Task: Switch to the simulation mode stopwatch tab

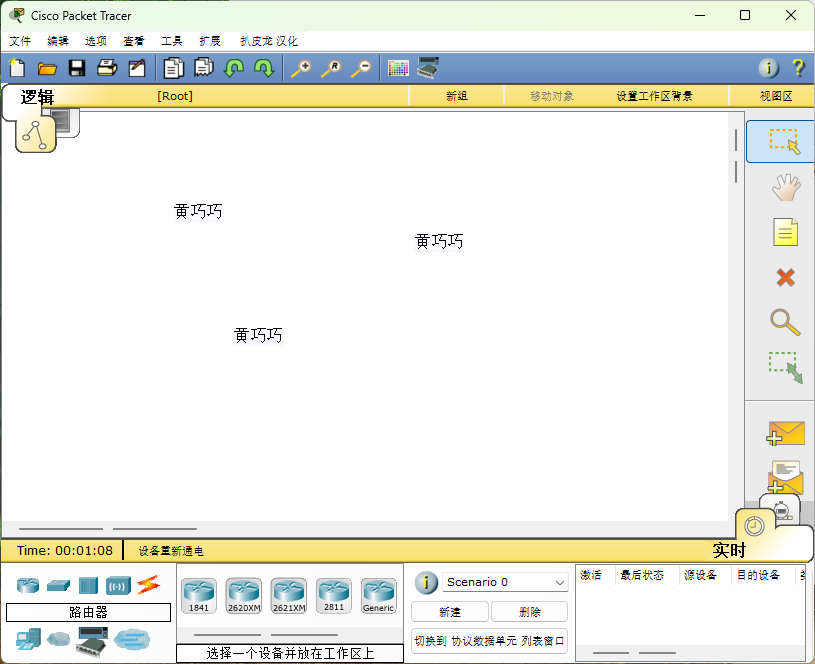Action: [782, 512]
